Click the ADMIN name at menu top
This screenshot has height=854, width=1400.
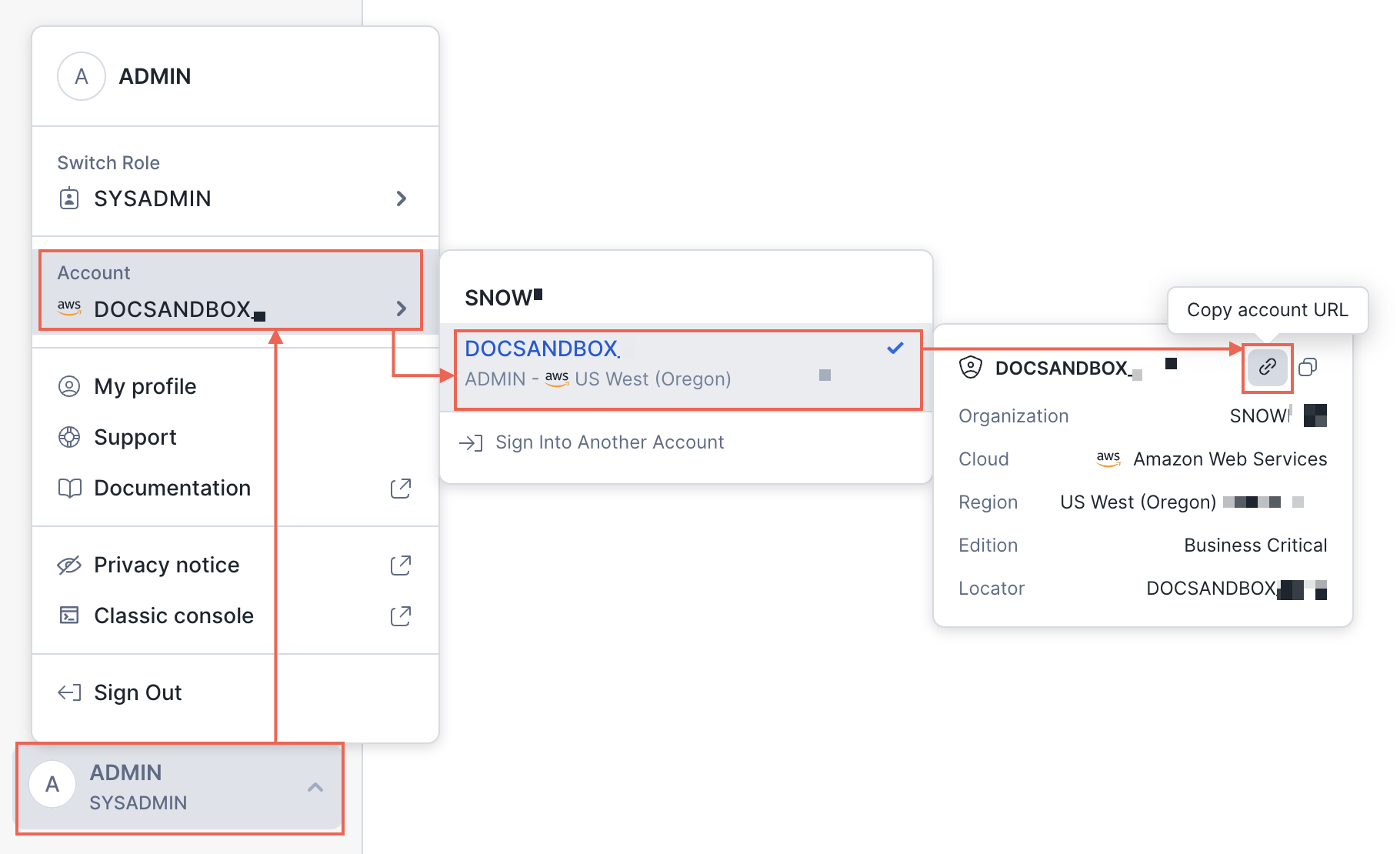[155, 76]
